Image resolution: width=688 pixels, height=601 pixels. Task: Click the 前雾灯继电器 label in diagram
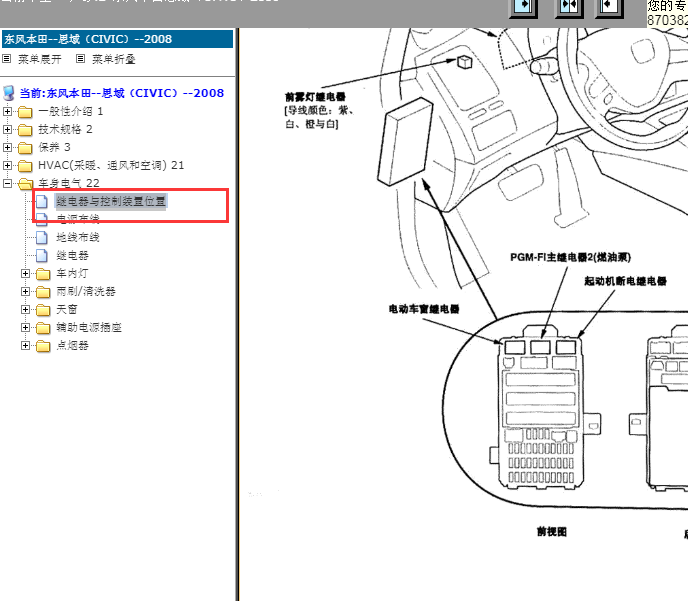pos(315,97)
